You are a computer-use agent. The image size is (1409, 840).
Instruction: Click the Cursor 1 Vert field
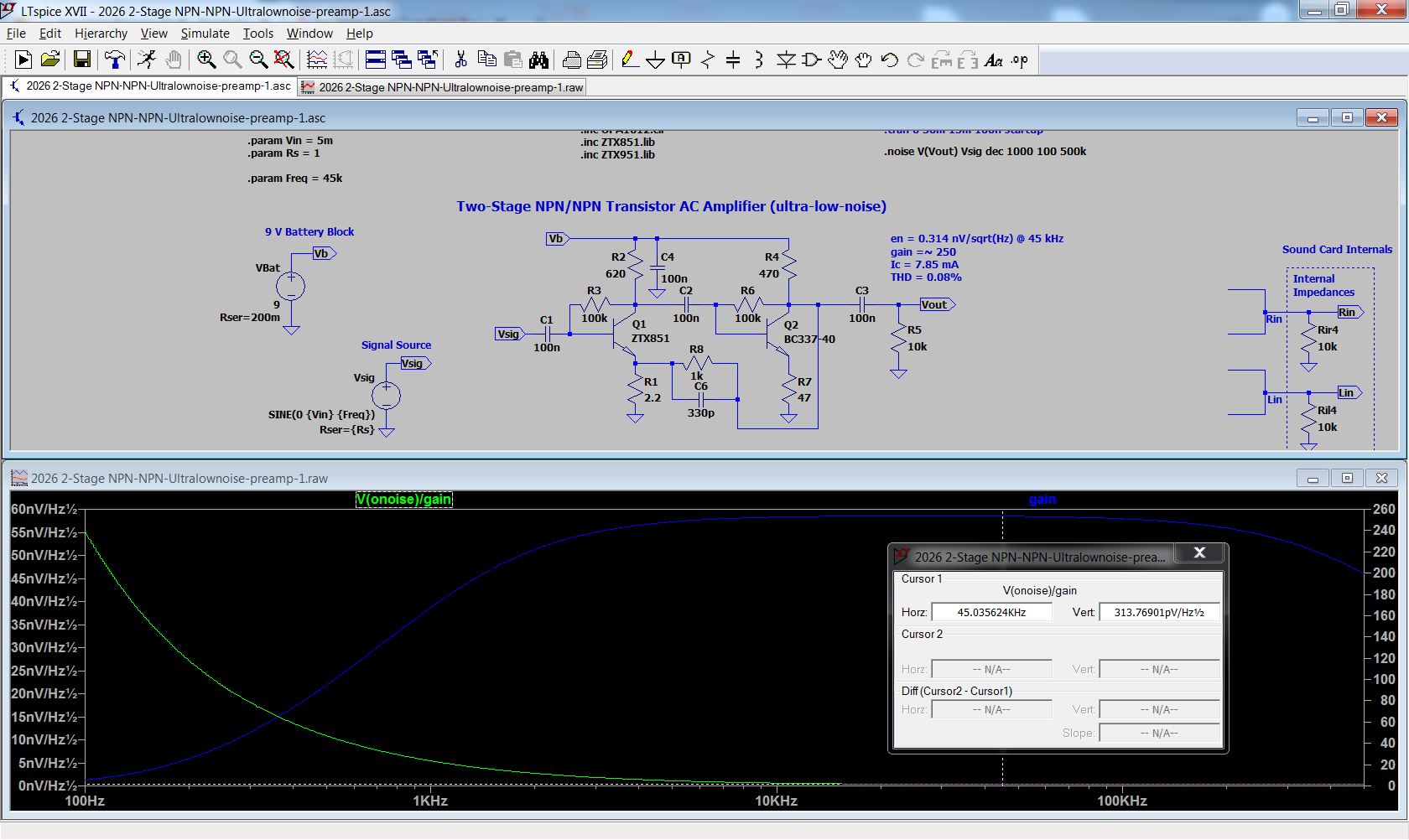coord(1159,613)
